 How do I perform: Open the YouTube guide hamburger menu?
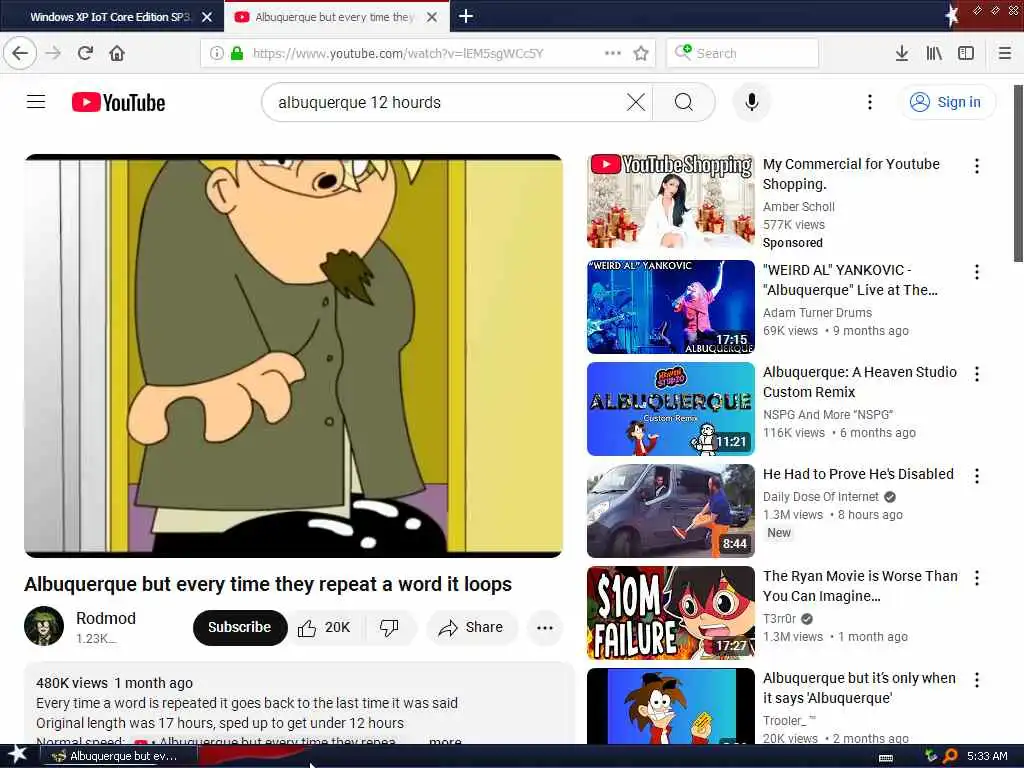click(36, 102)
